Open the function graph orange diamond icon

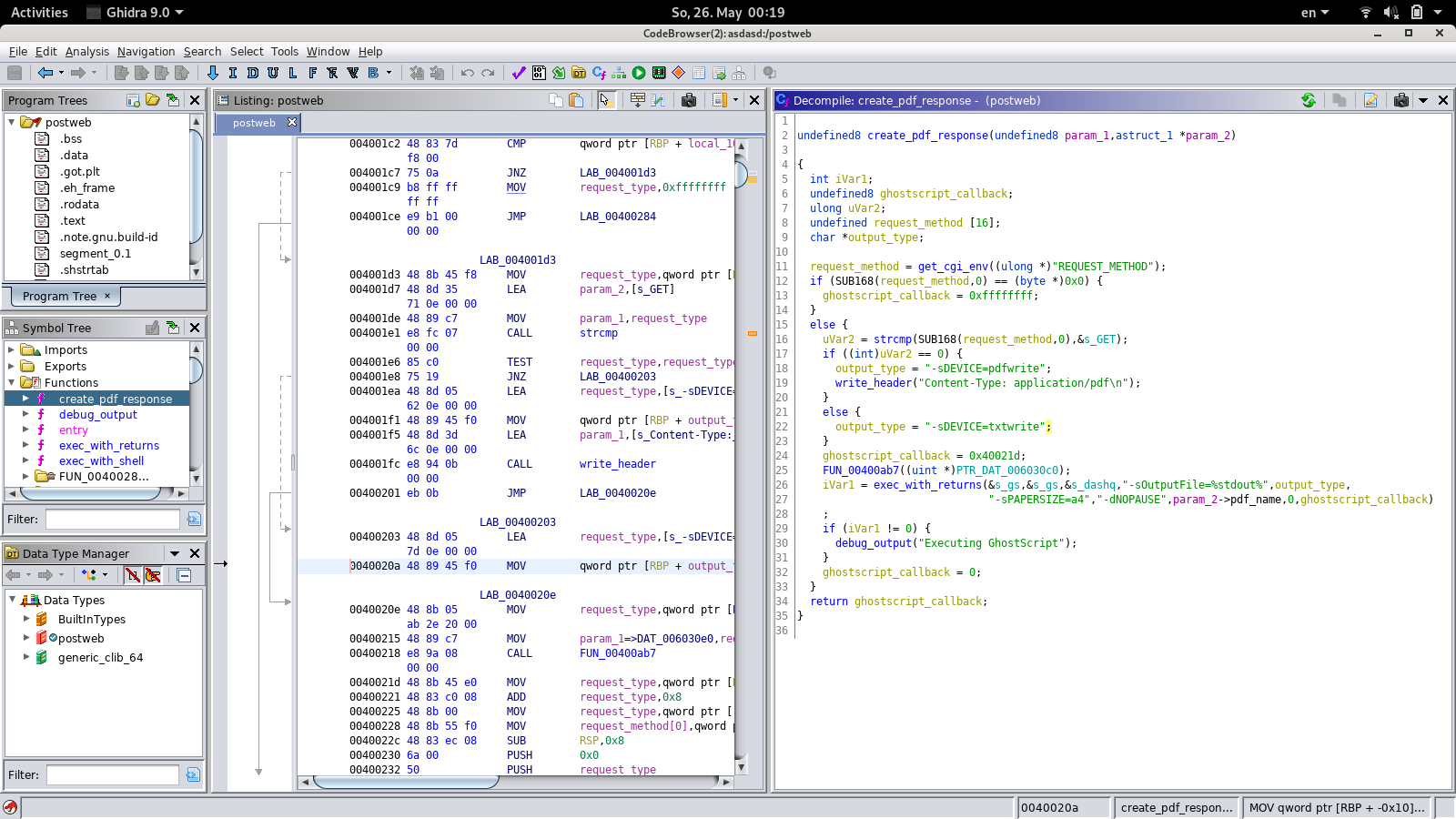pos(679,73)
